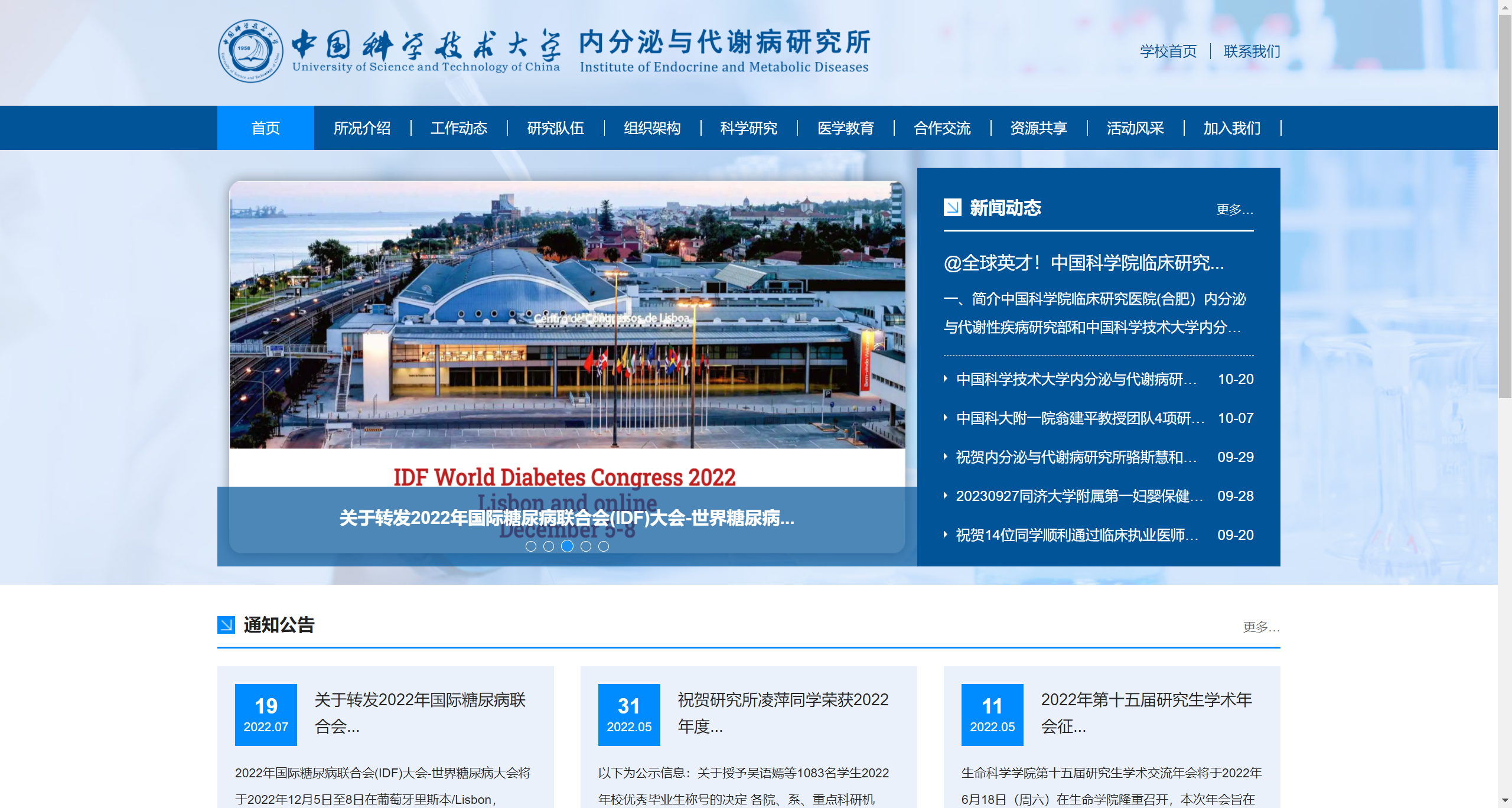Click the arrow icon beside 通知公告 heading

click(226, 624)
